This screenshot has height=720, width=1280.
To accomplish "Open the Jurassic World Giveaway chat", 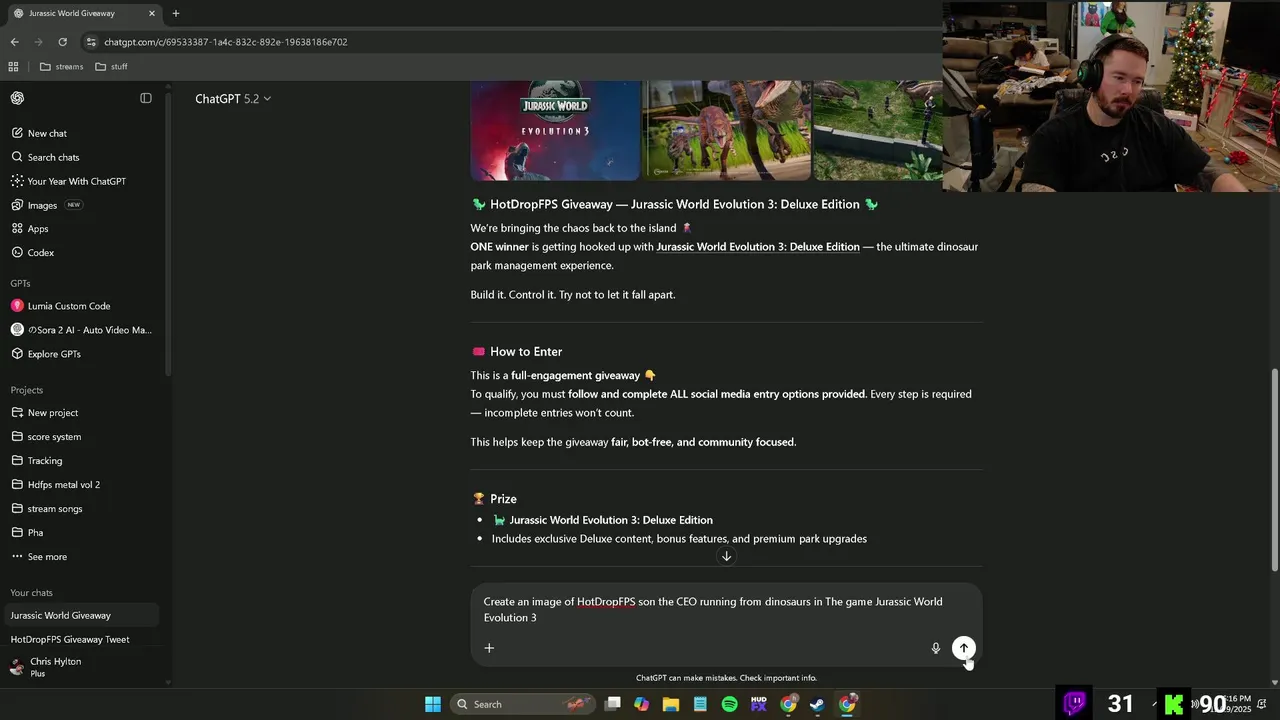I will pos(82,616).
